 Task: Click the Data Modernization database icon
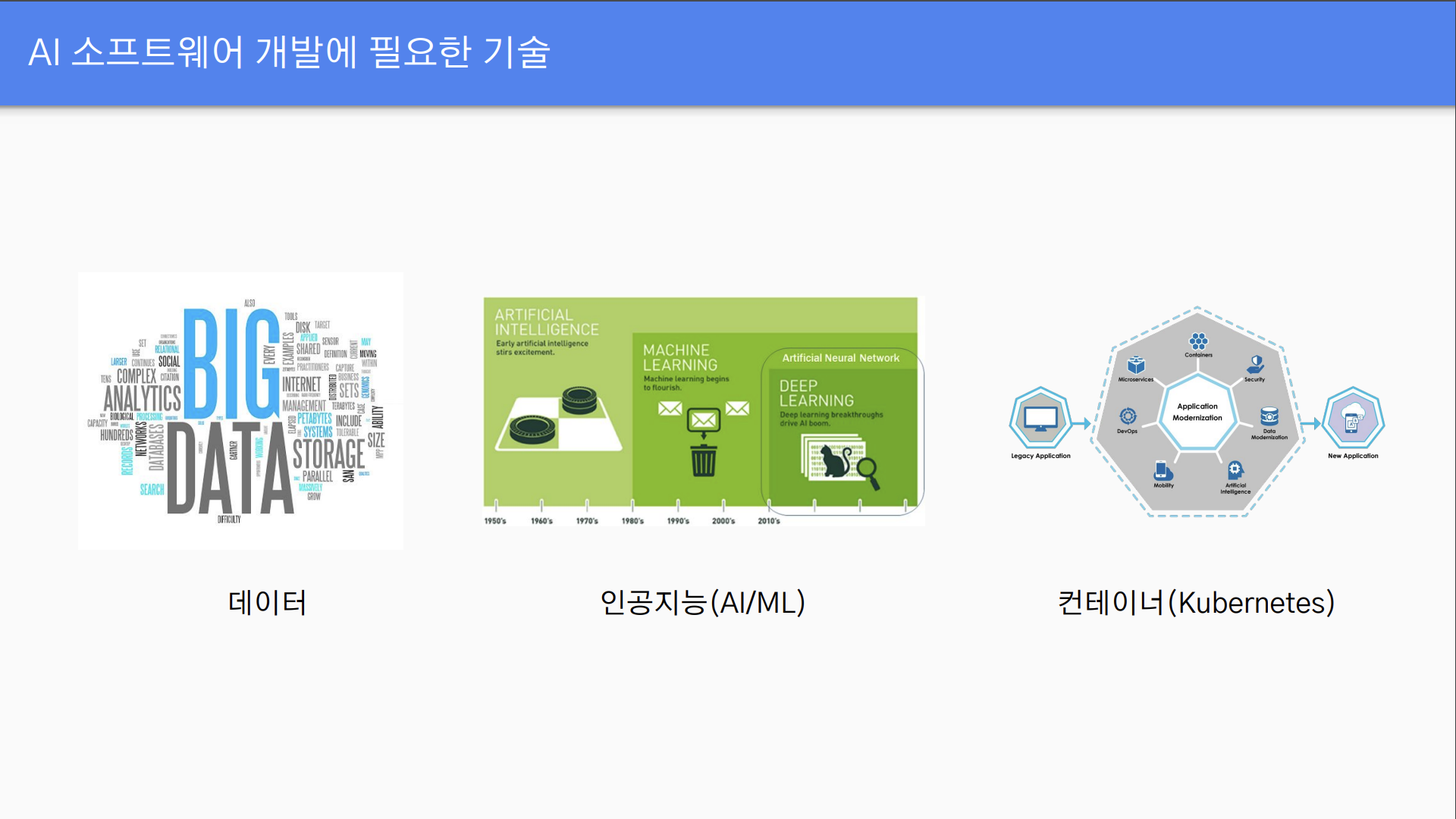(x=1269, y=416)
